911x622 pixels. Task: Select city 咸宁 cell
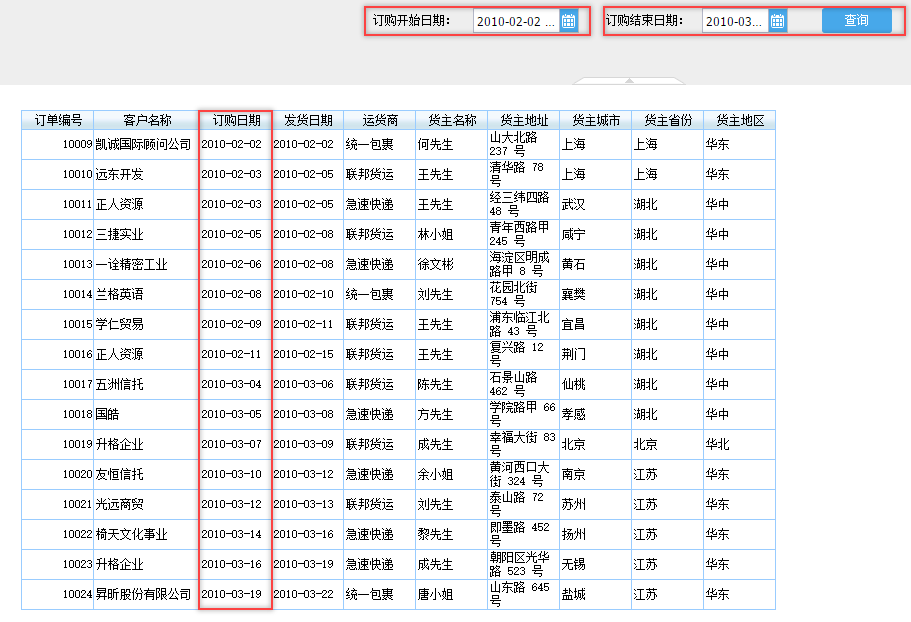click(x=596, y=235)
